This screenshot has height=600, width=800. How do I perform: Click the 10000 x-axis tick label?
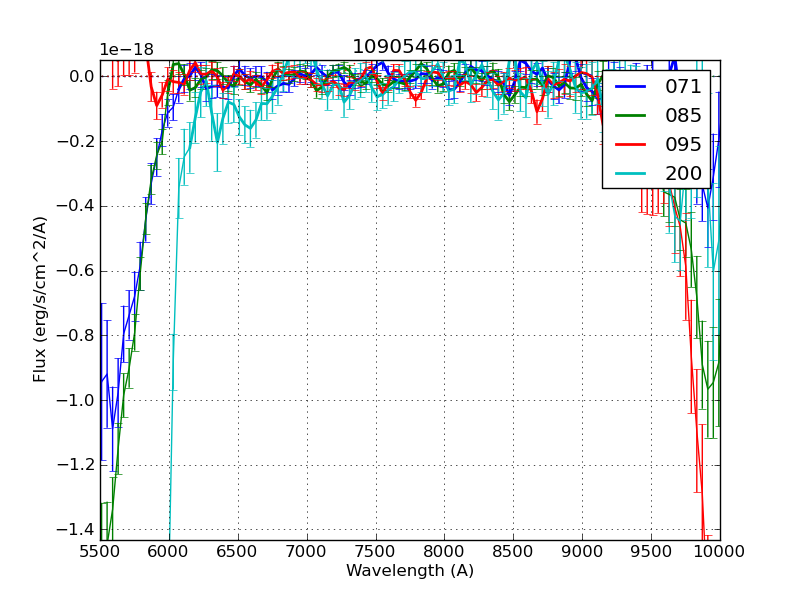tap(719, 551)
